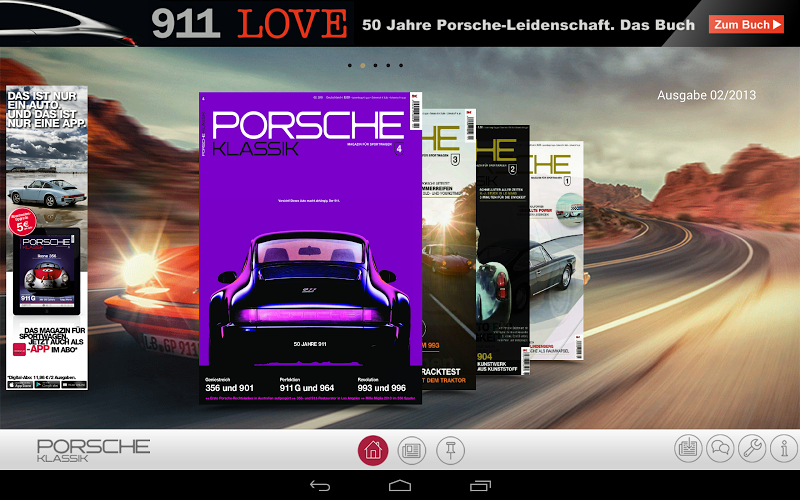Open the wrench settings icon
The width and height of the screenshot is (800, 500).
point(752,448)
